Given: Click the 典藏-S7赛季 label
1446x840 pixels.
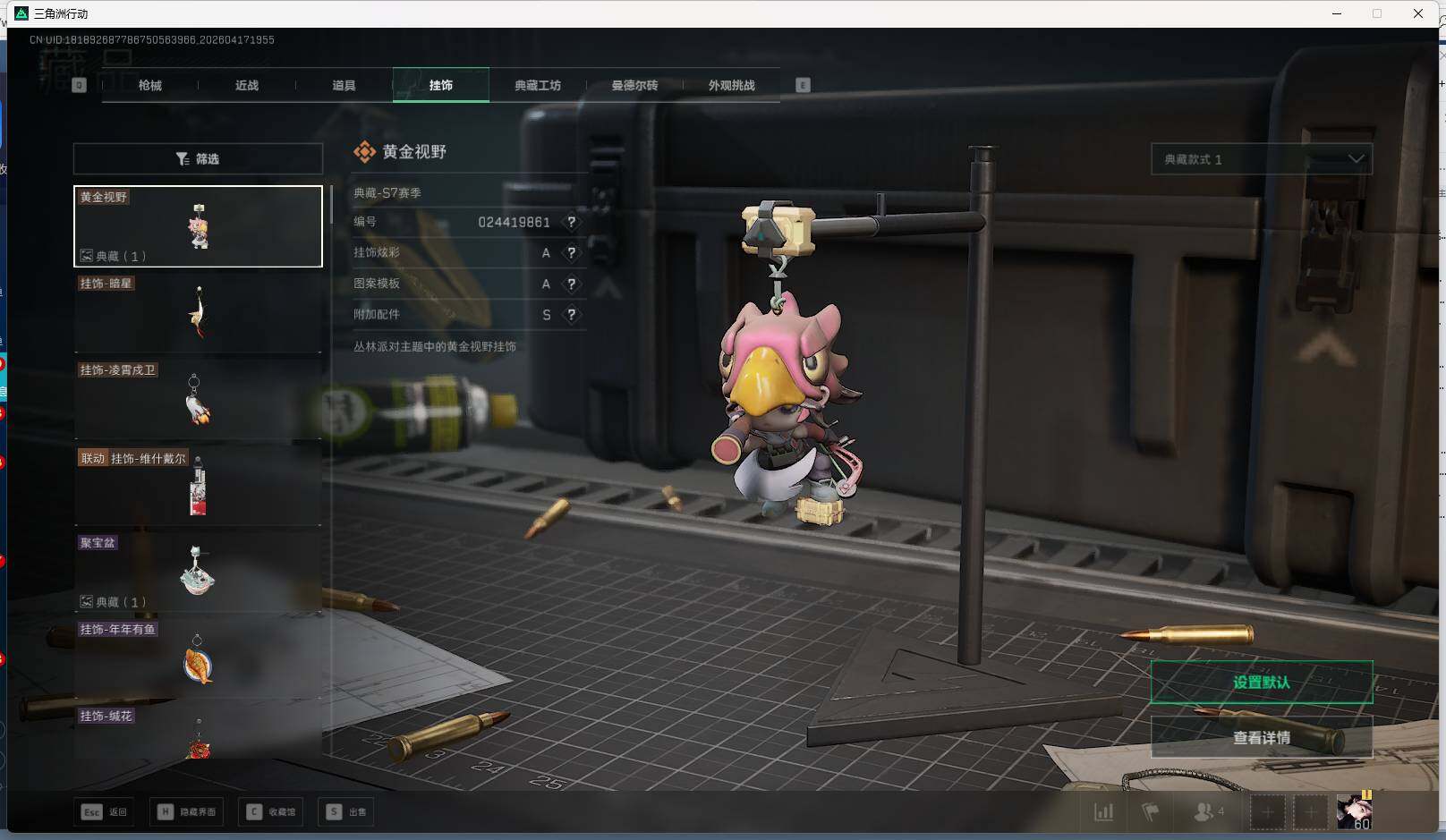Looking at the screenshot, I should point(387,192).
